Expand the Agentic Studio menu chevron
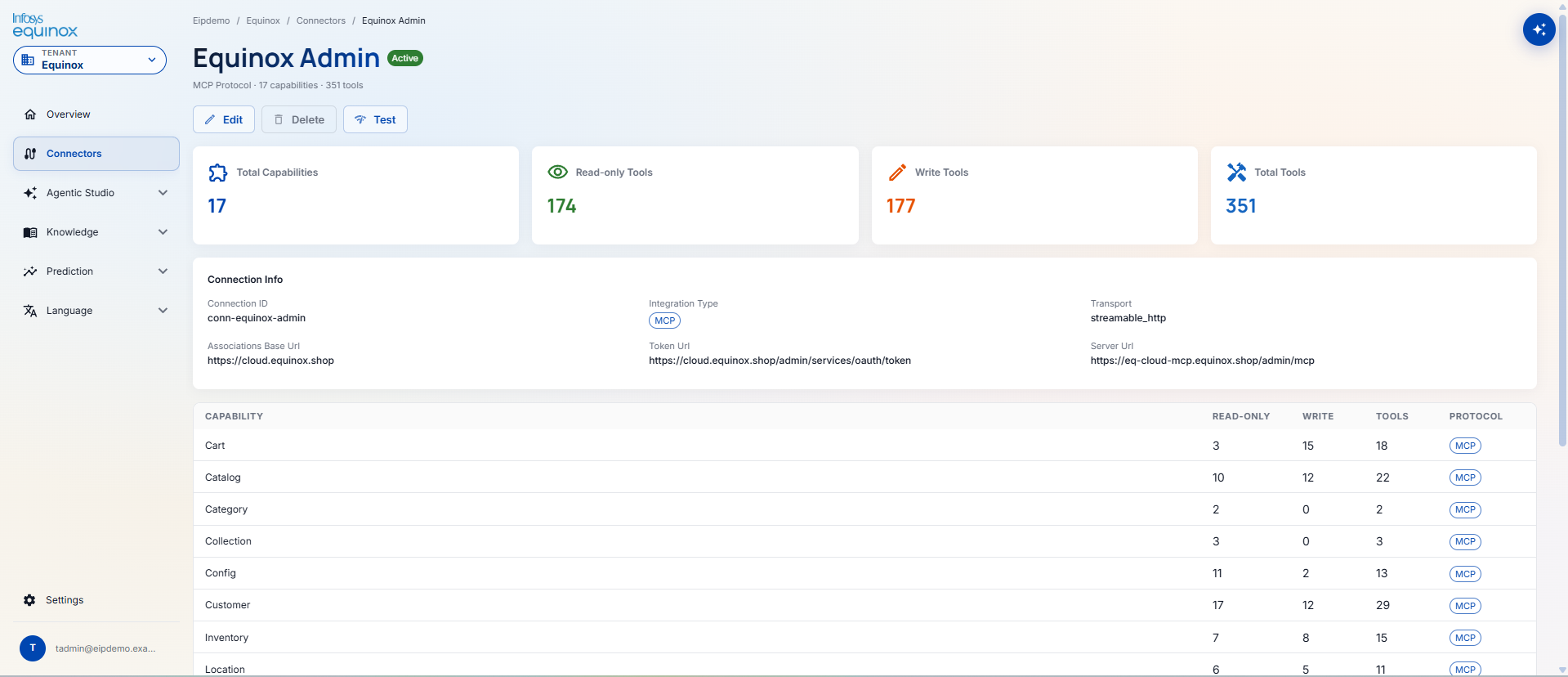This screenshot has height=677, width=1568. point(163,193)
